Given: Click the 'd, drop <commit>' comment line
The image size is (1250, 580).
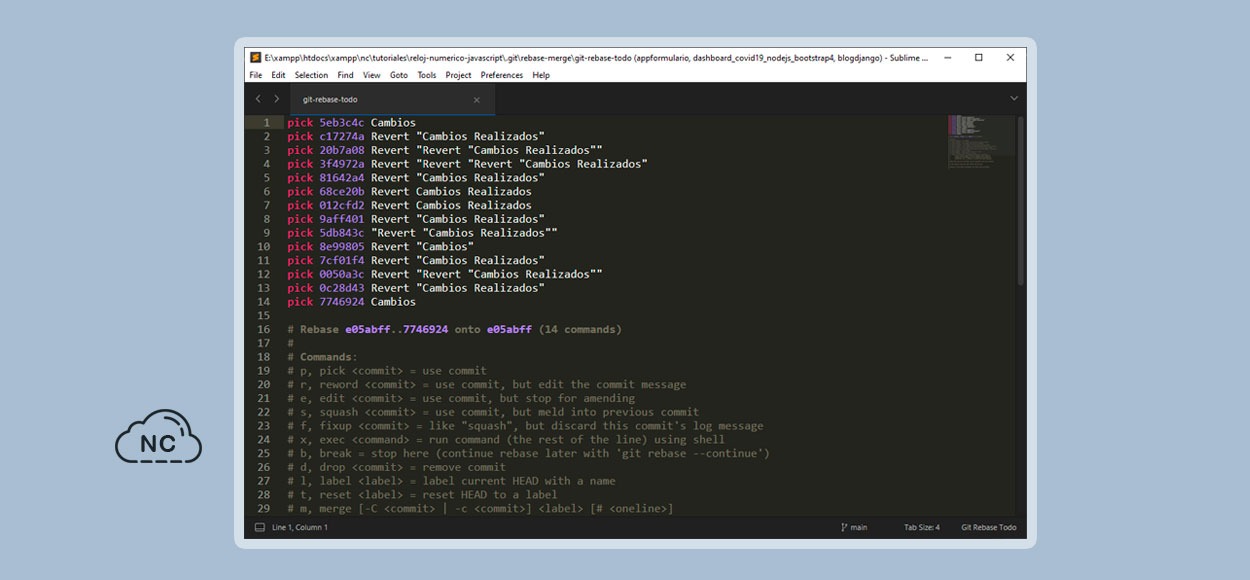Looking at the screenshot, I should pos(397,467).
